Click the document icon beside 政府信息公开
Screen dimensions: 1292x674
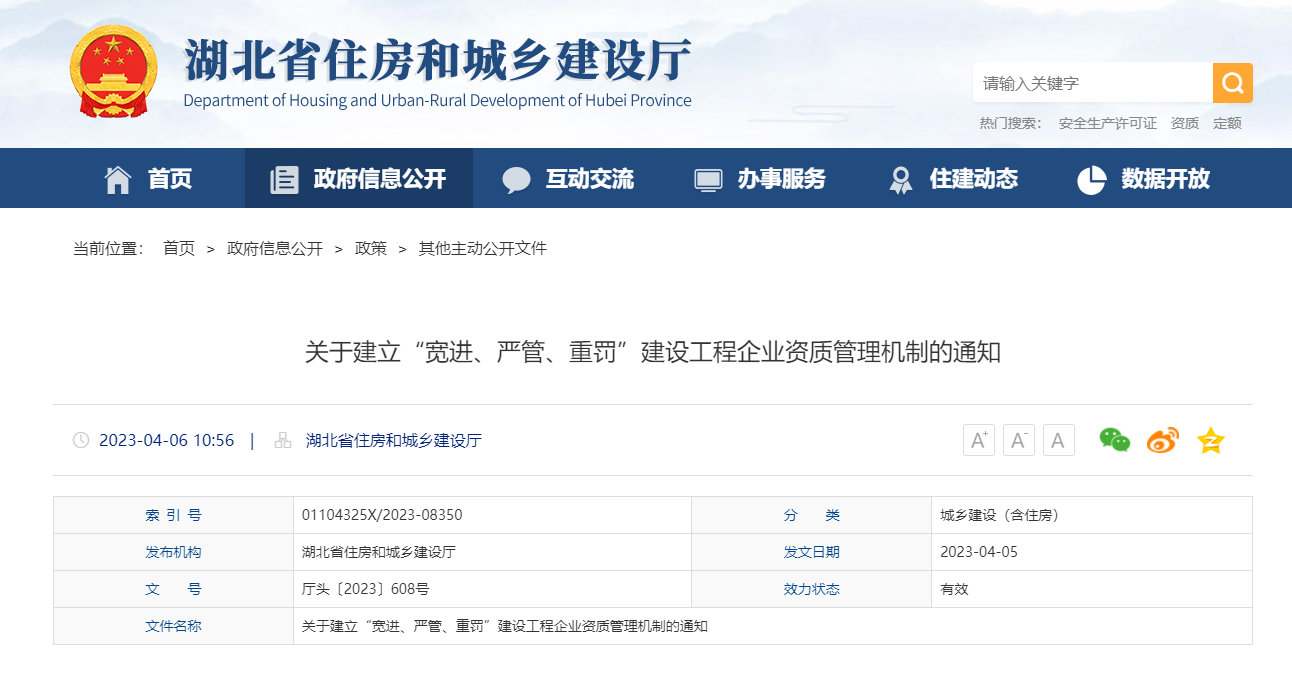click(x=284, y=180)
